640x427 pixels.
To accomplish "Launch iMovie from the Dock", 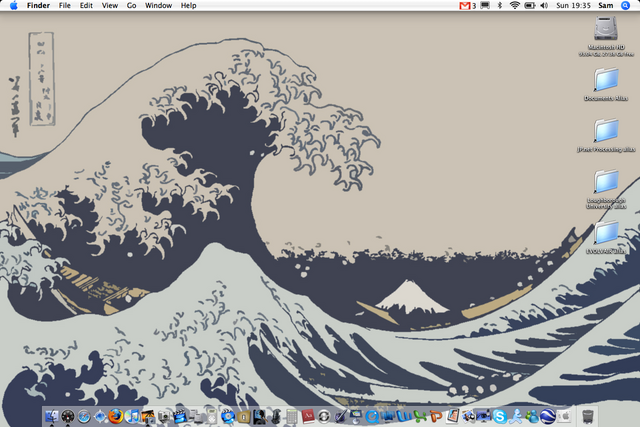I will coord(180,416).
